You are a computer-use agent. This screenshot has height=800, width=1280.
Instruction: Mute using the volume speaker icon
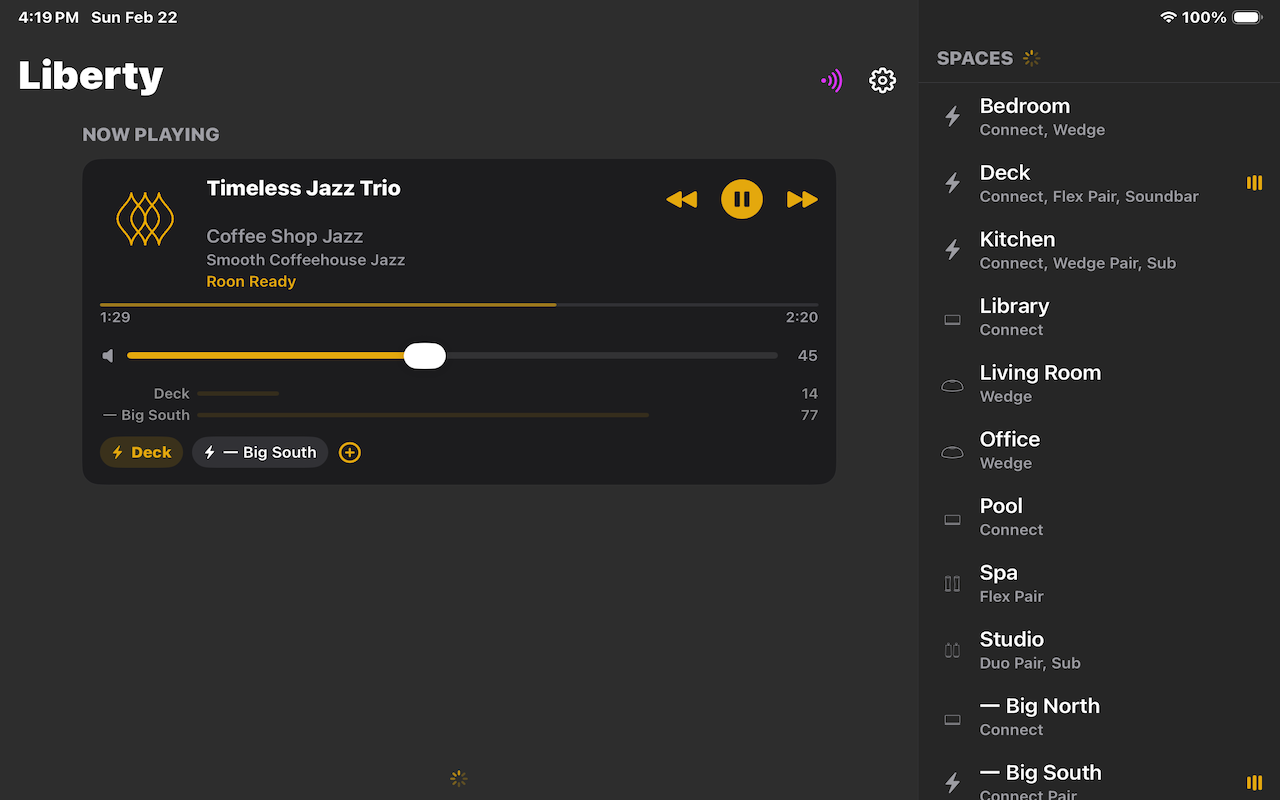tap(108, 356)
